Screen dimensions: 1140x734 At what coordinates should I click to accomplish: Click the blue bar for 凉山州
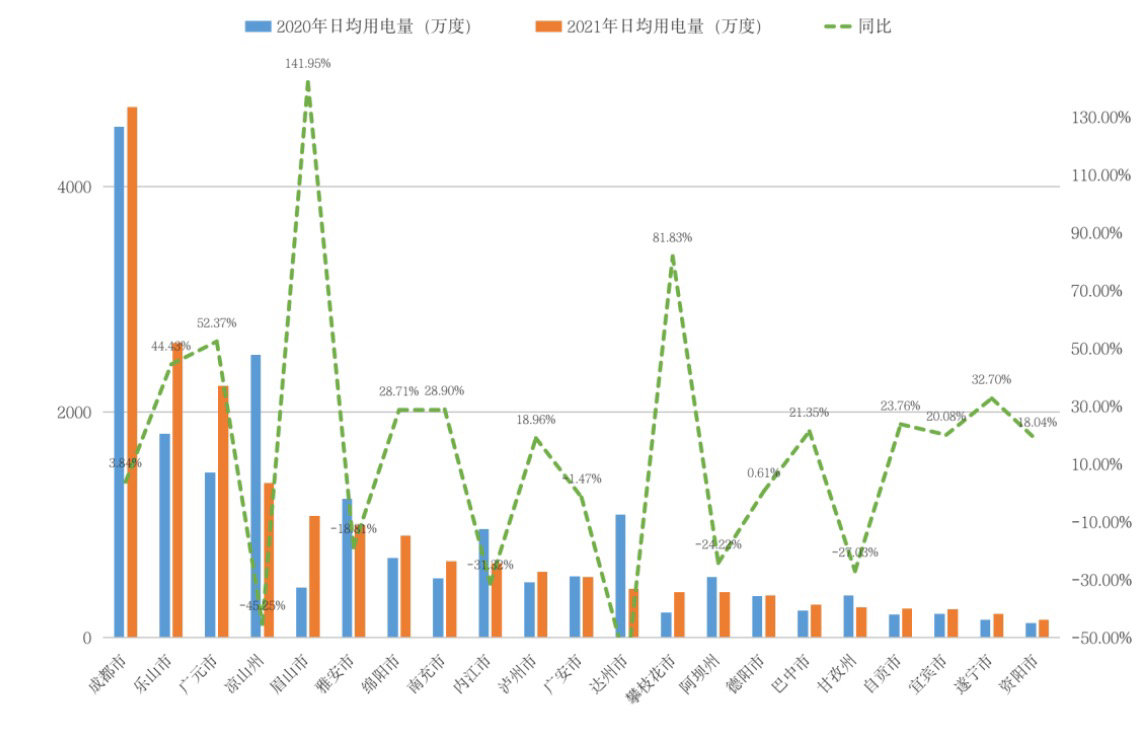click(x=256, y=495)
